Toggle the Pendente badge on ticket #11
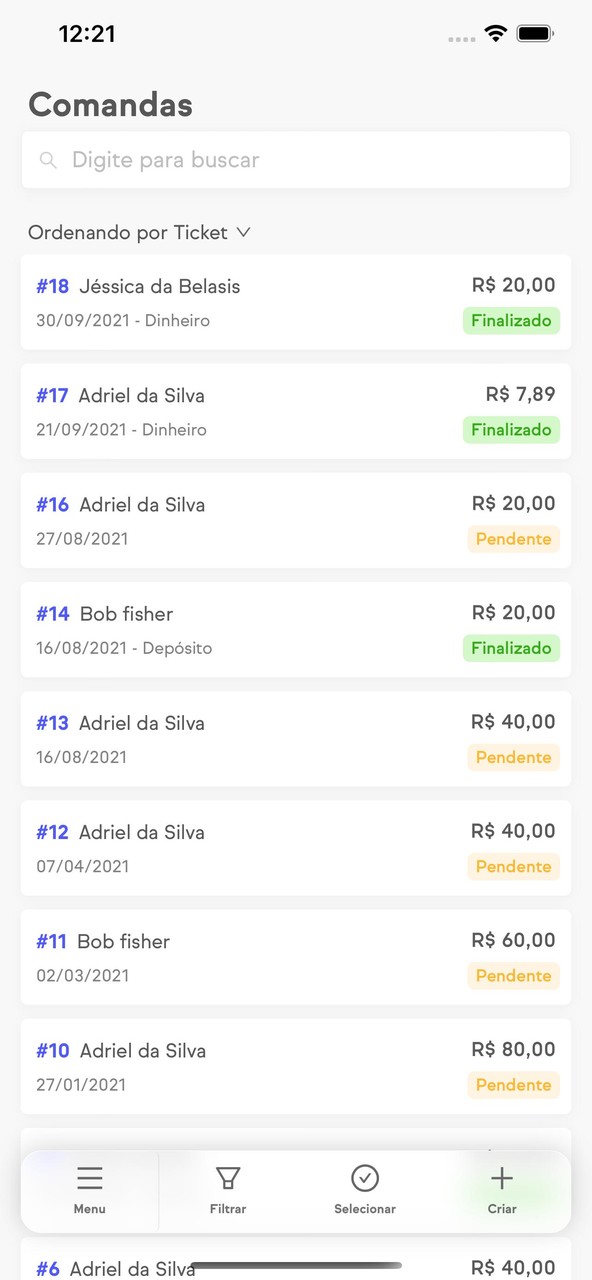 tap(513, 975)
